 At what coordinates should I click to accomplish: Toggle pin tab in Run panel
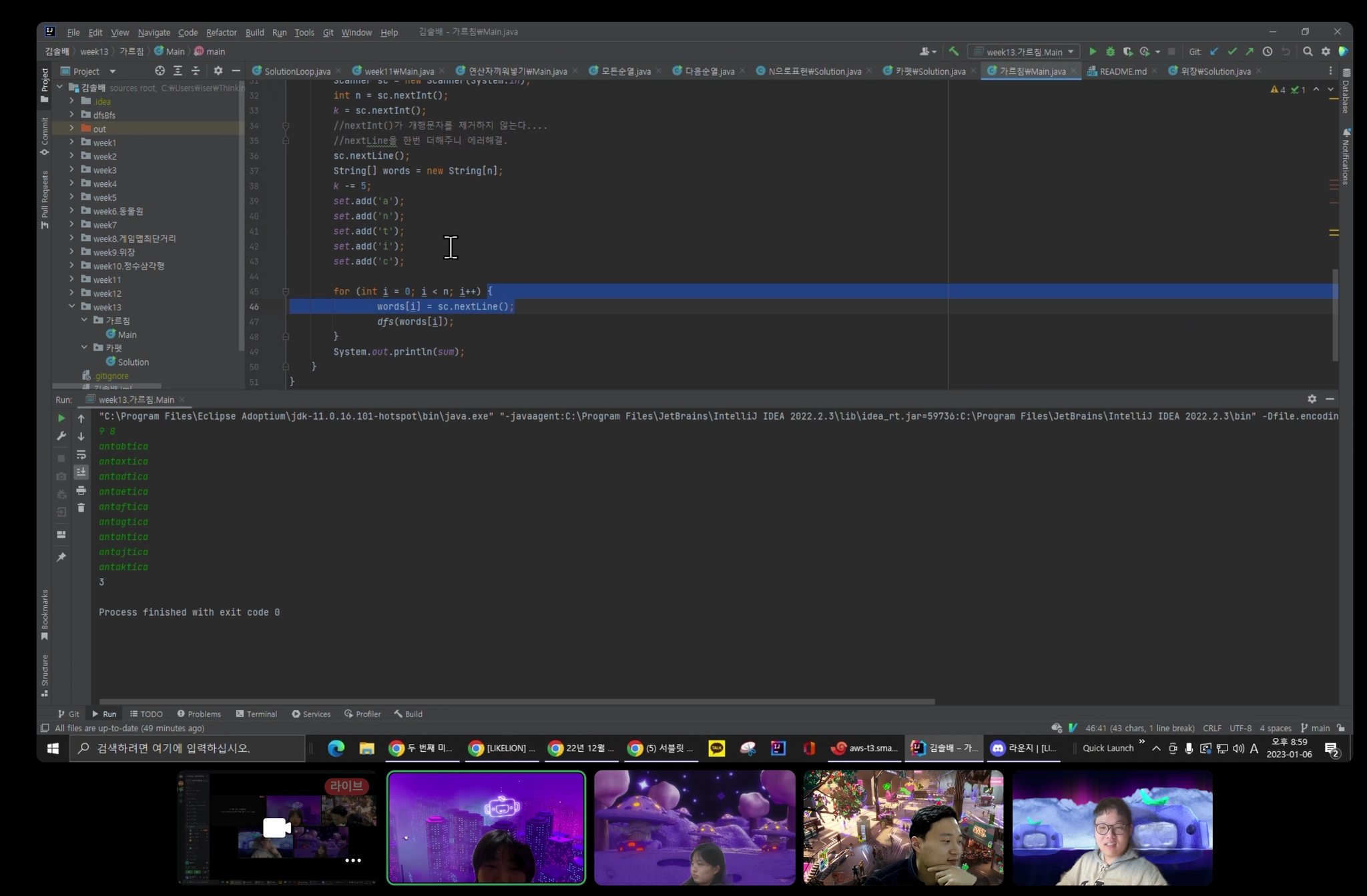coord(61,557)
